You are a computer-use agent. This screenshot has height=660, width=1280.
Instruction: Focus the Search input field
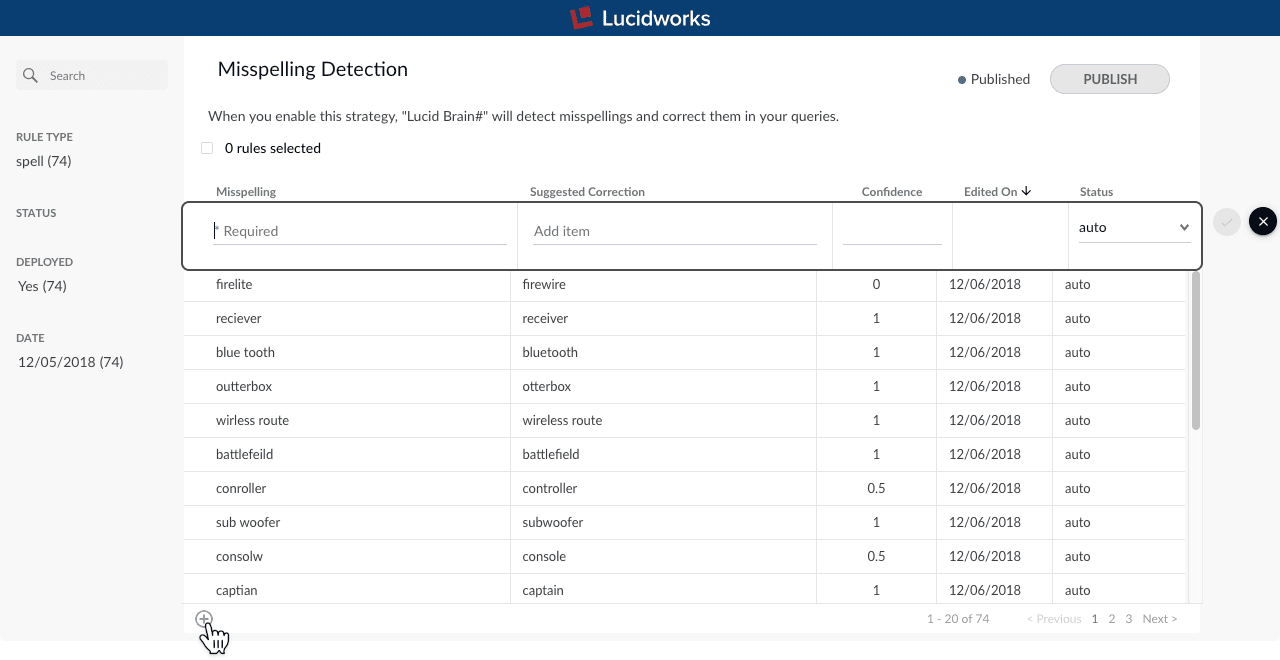click(92, 75)
